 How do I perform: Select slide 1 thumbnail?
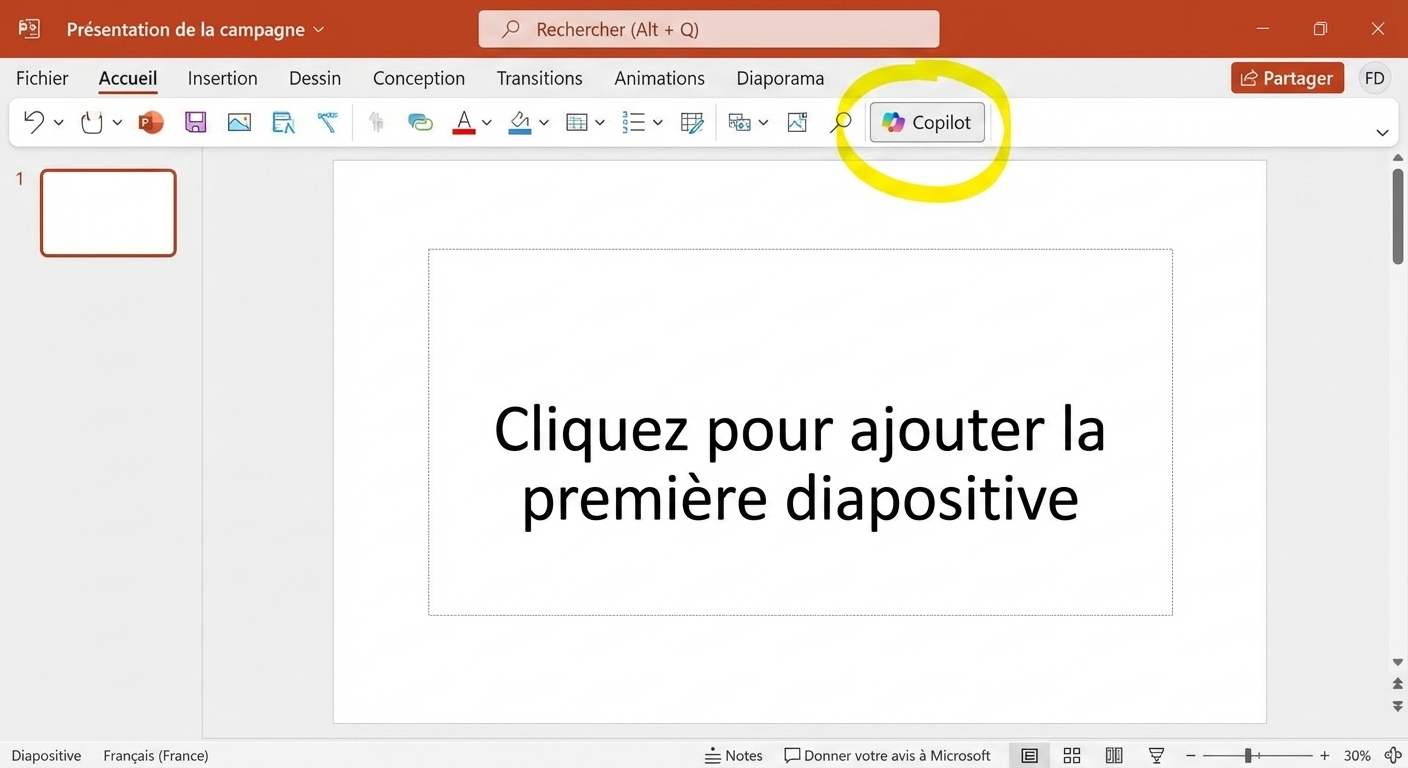tap(108, 213)
